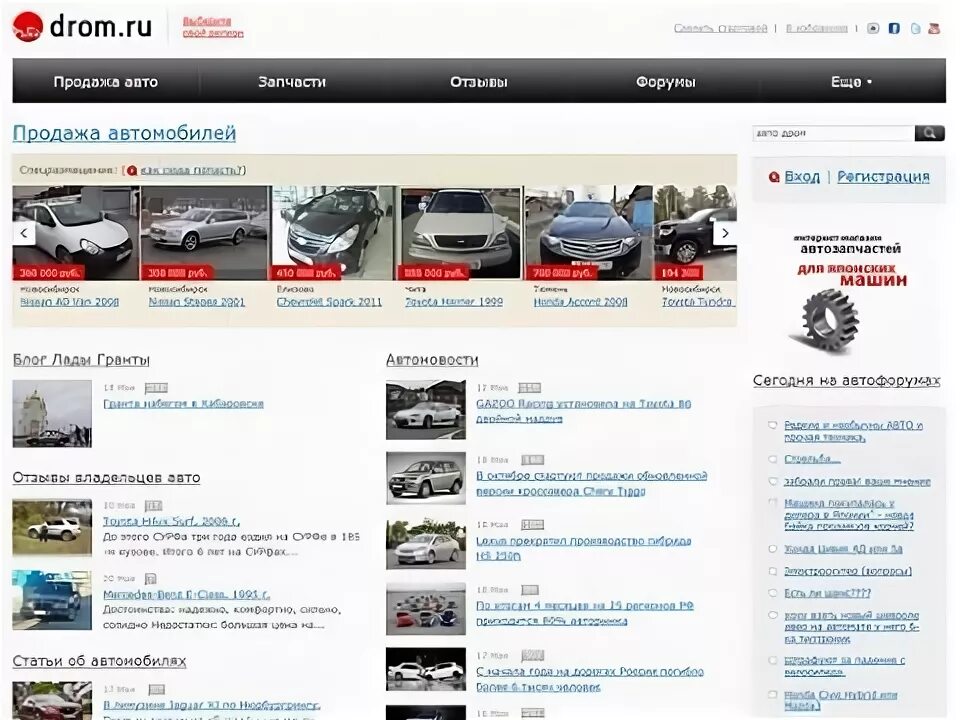
Task: Open the Honda Accord 2008 listing link
Action: [580, 302]
